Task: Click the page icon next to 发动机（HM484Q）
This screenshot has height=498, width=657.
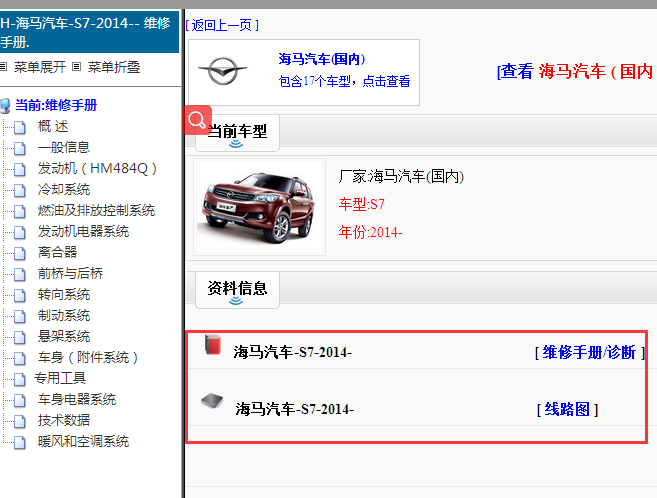Action: point(19,169)
